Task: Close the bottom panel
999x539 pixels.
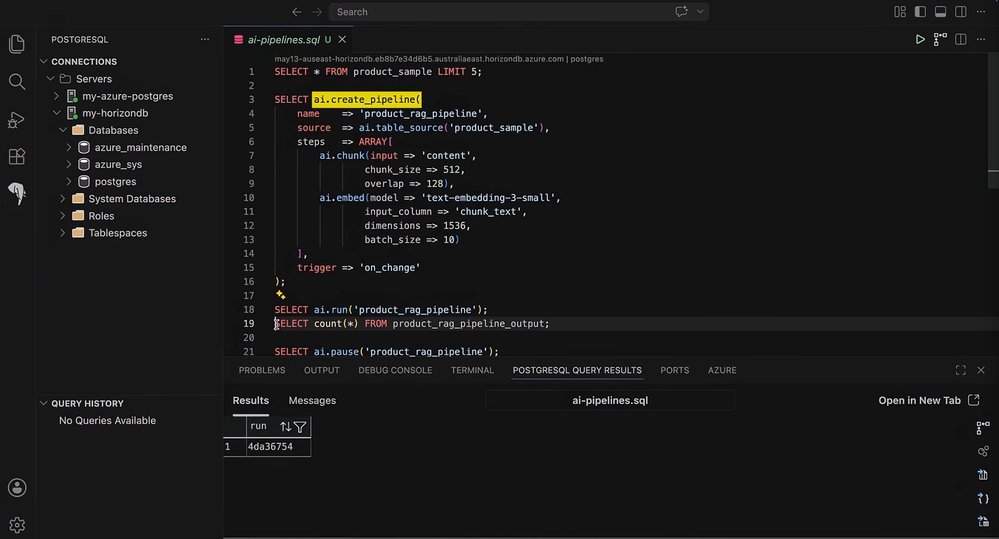Action: [981, 370]
